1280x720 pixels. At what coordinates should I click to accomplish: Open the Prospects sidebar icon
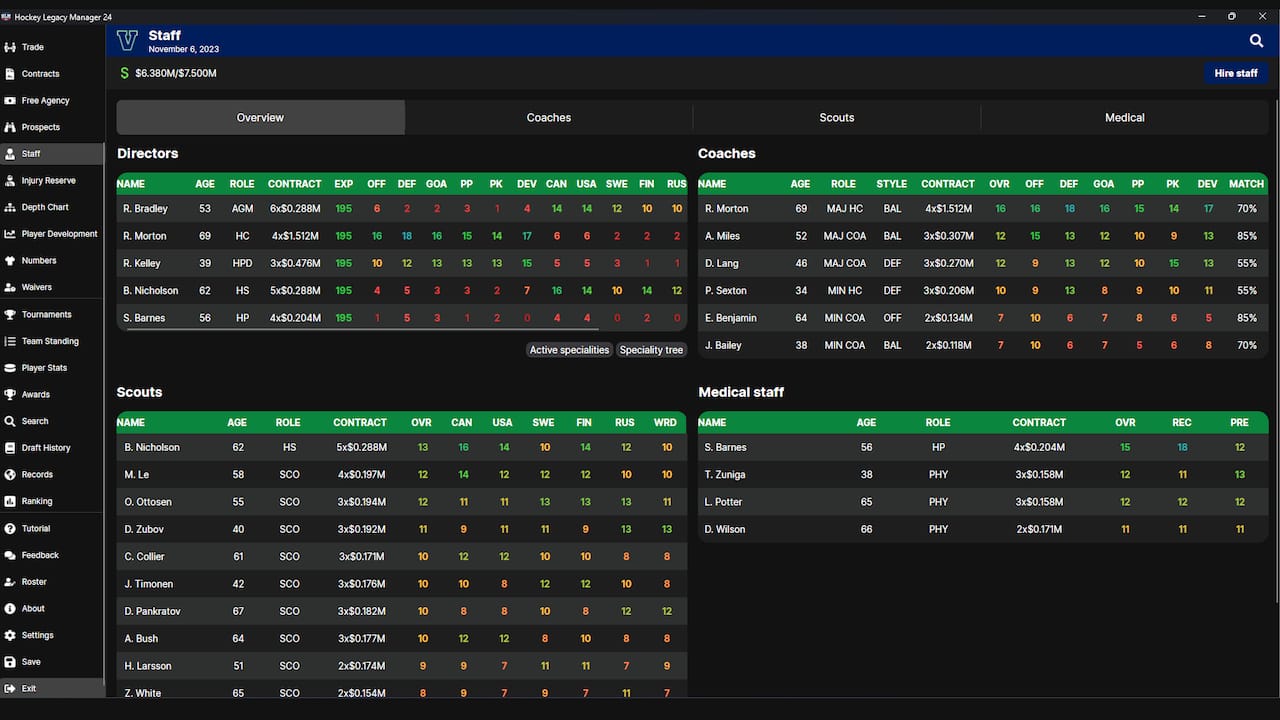(10, 127)
